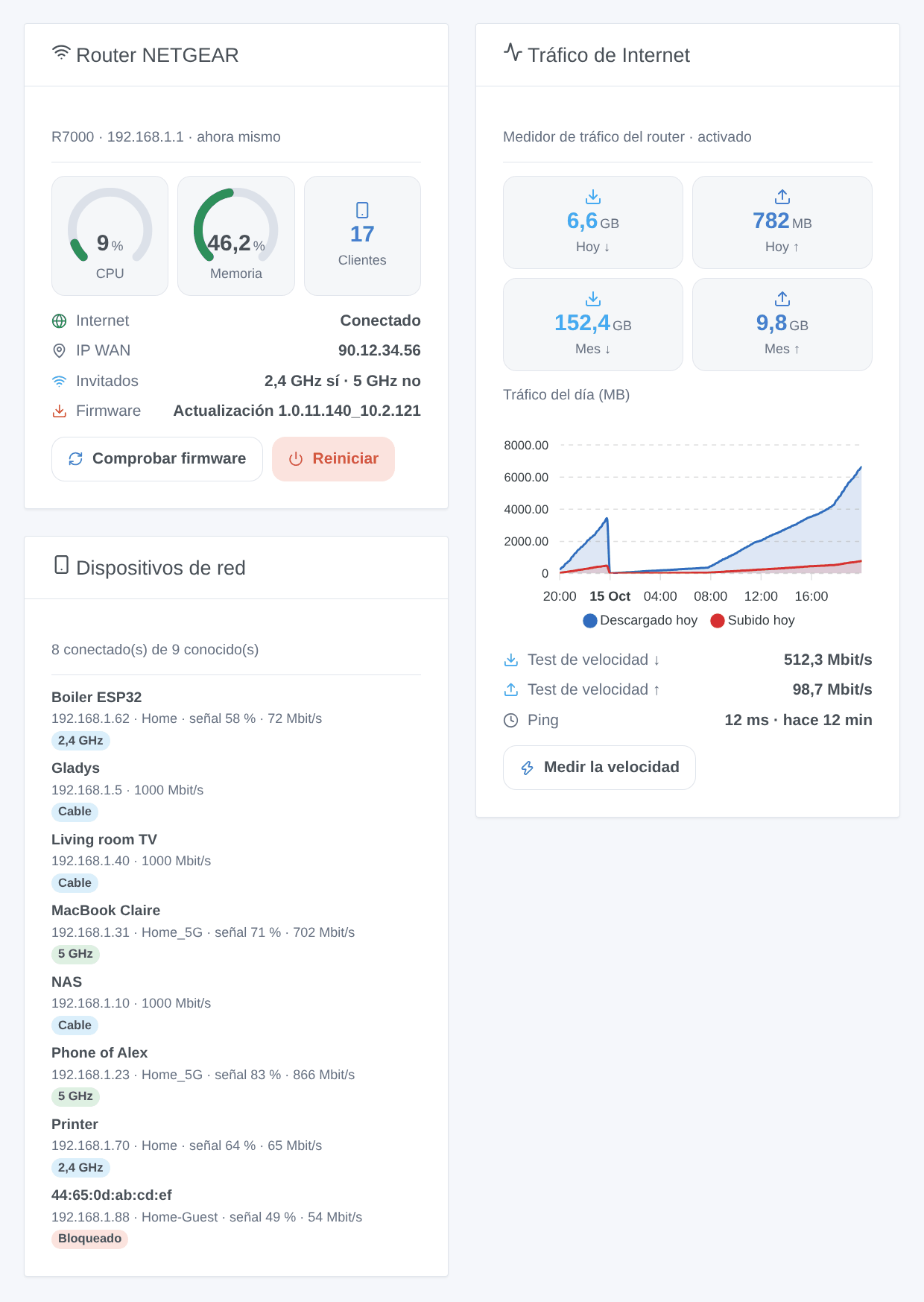Click the 2,4 GHz badge under Printer
The image size is (924, 1302).
point(80,1168)
